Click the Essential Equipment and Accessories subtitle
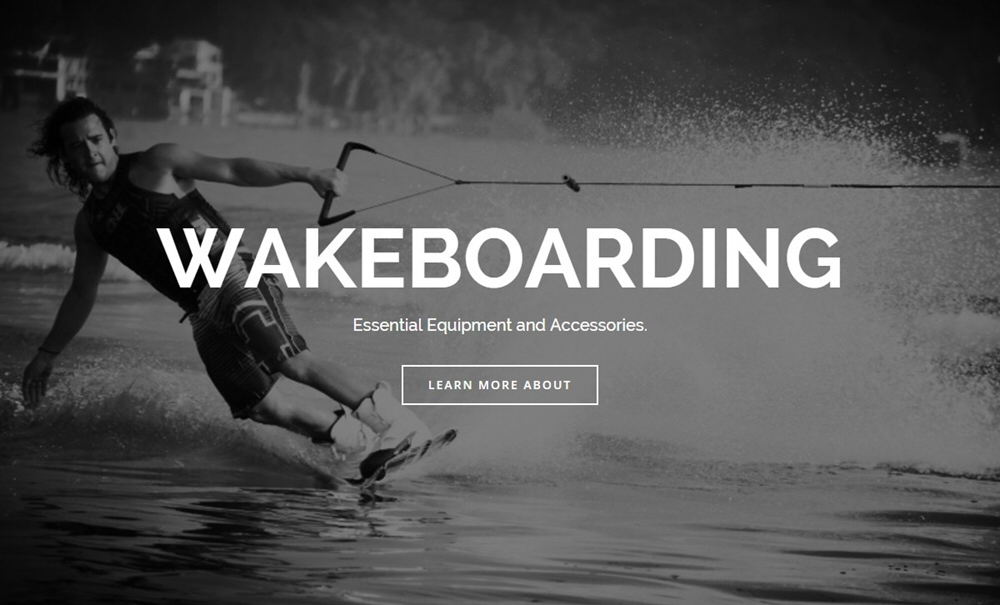 500,325
